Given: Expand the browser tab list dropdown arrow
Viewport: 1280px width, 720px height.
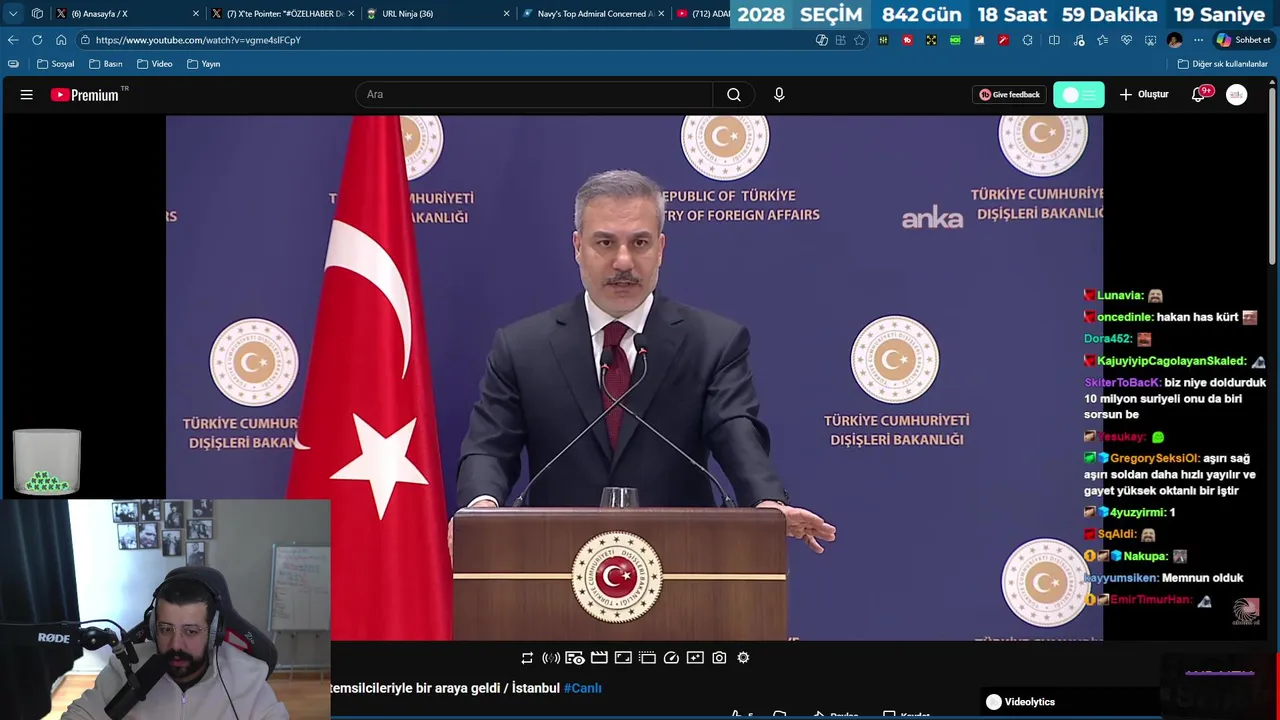Looking at the screenshot, I should tap(13, 14).
